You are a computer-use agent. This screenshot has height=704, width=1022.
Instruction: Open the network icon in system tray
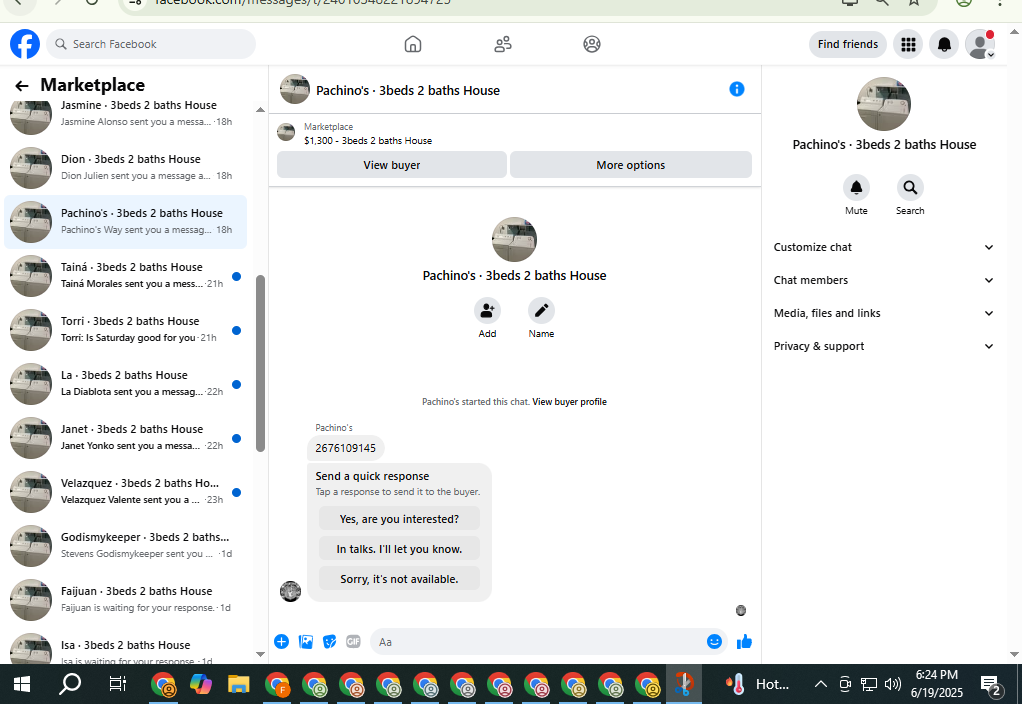point(868,684)
